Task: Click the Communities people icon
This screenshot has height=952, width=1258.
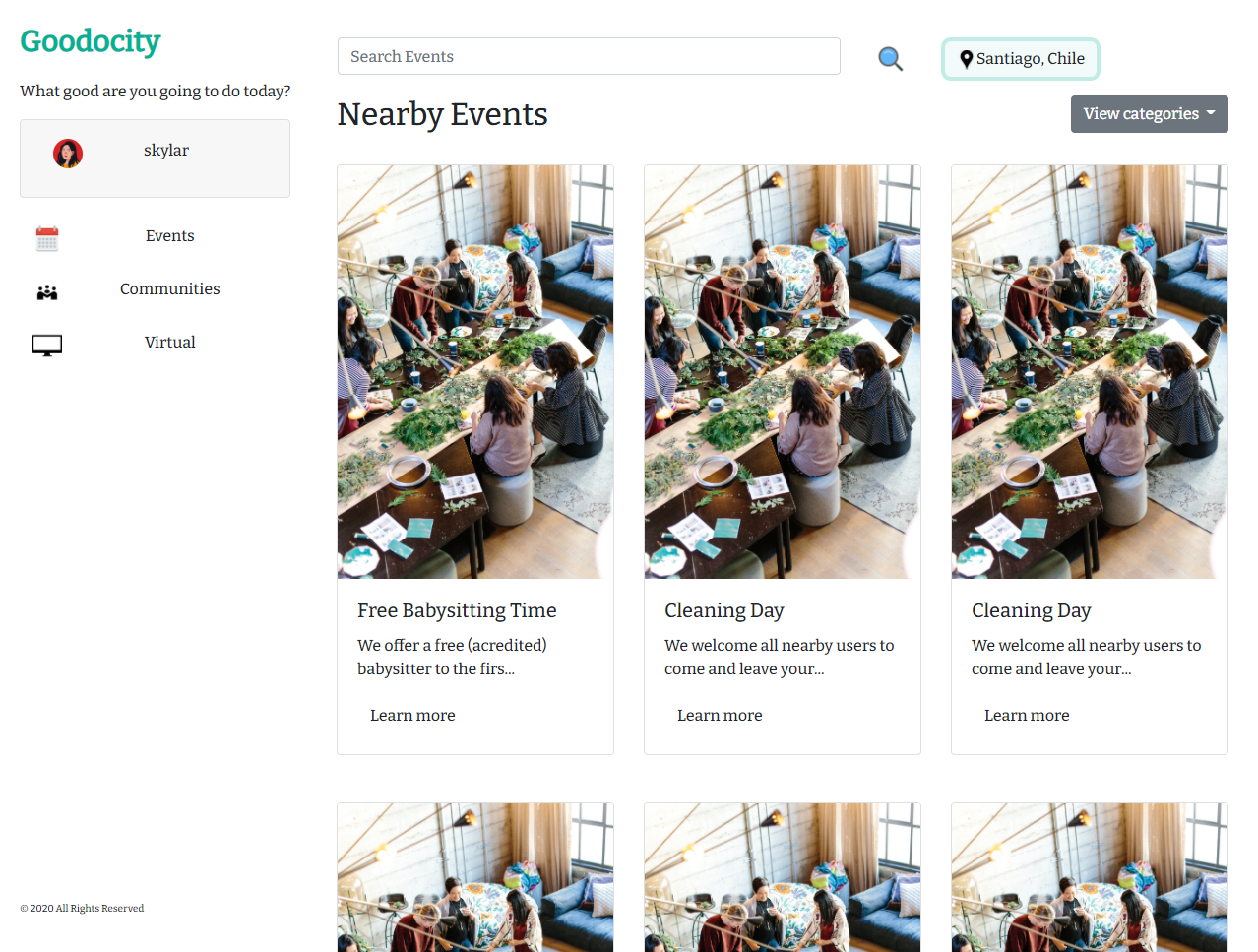Action: tap(47, 292)
